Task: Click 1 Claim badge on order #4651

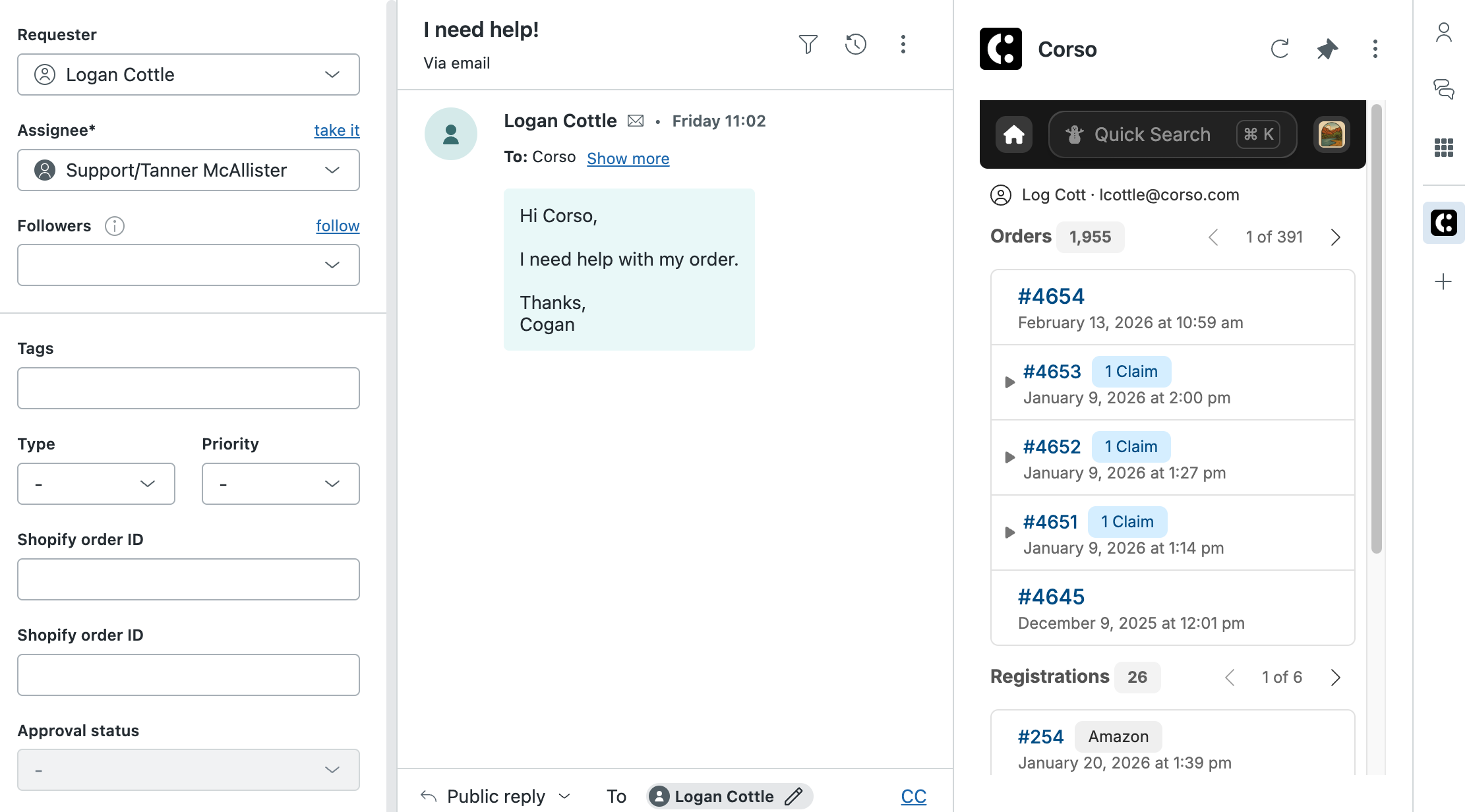Action: point(1127,522)
